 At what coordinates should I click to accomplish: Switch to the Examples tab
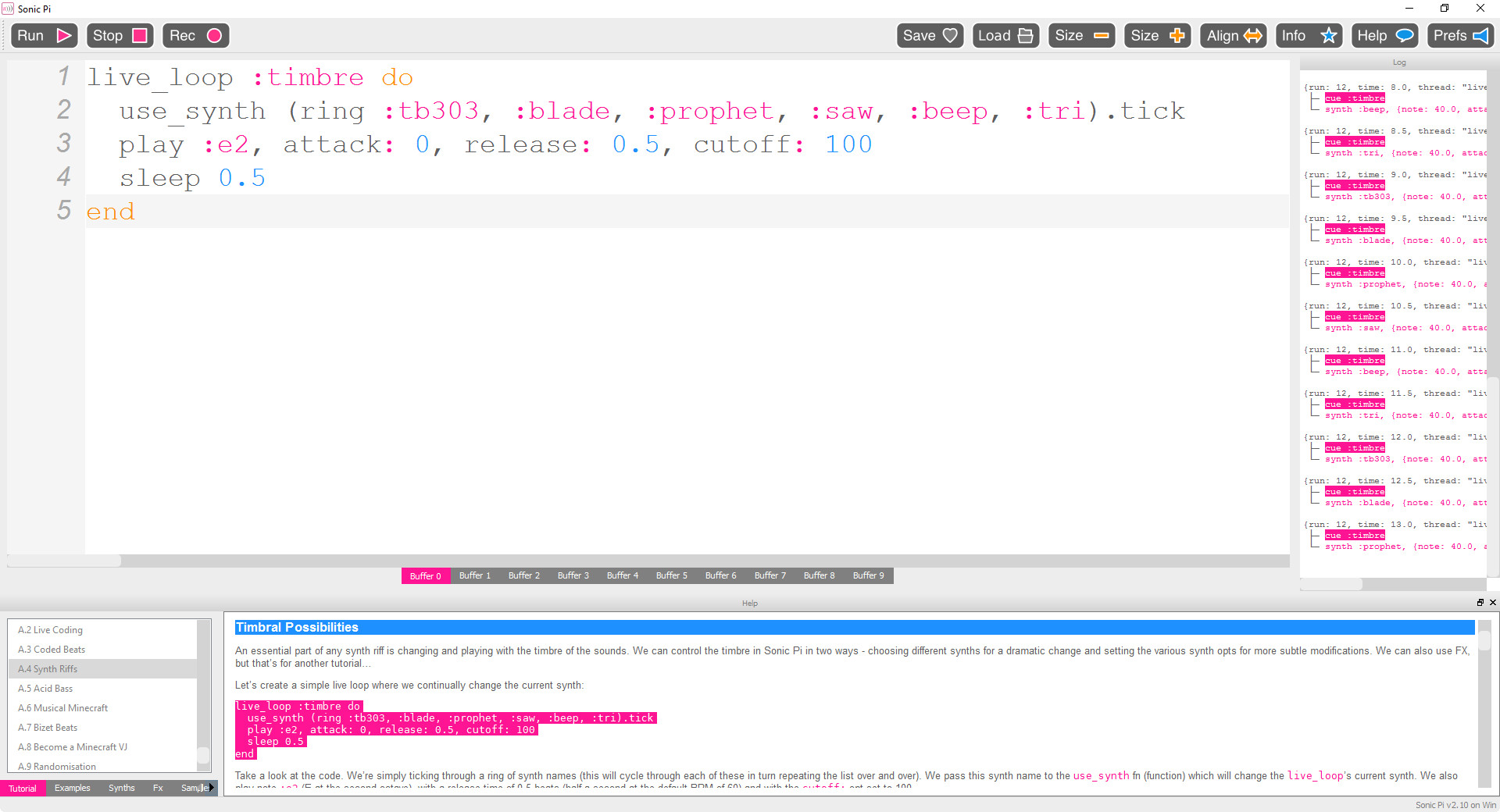[72, 788]
